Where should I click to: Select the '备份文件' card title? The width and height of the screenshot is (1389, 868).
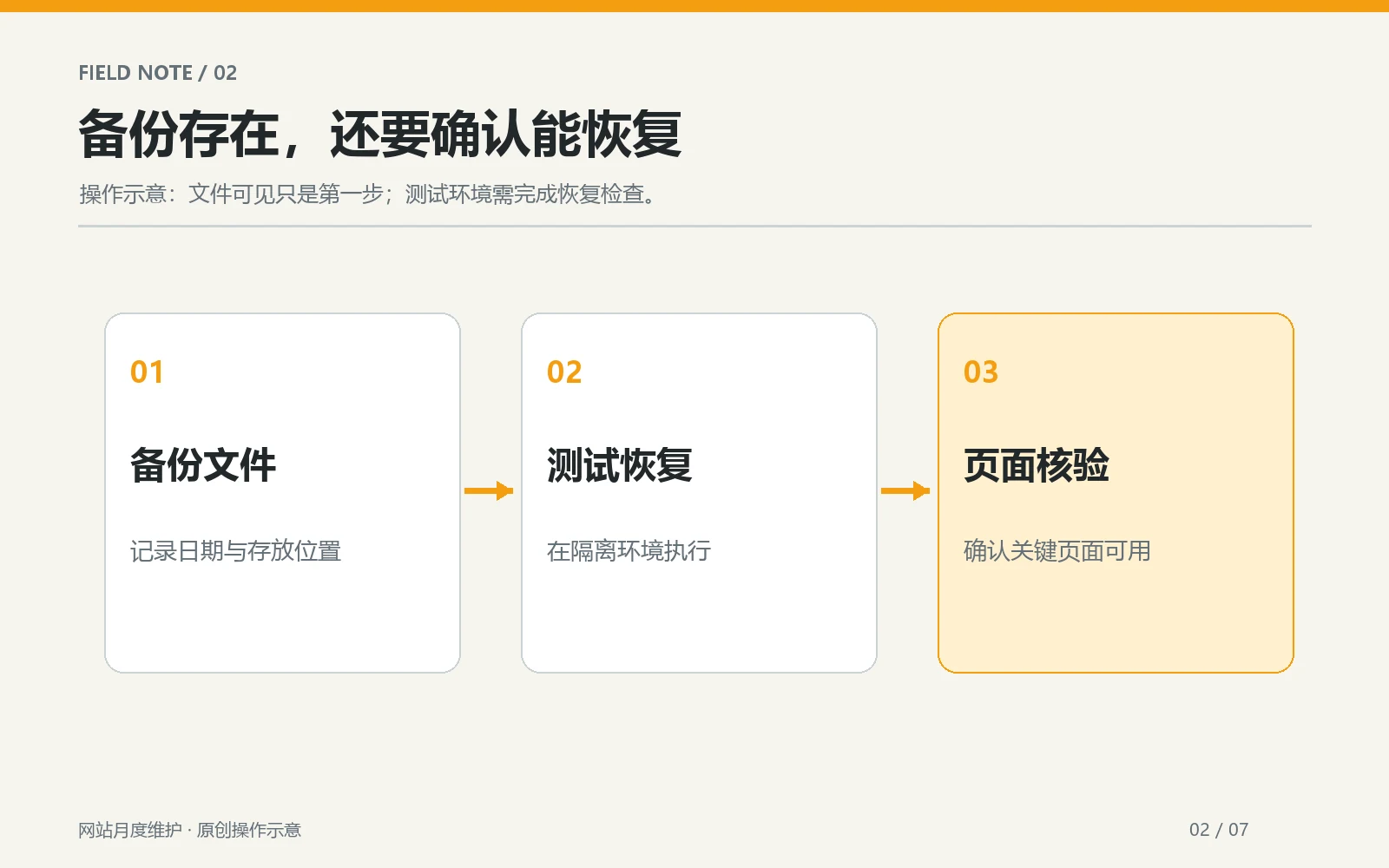203,465
